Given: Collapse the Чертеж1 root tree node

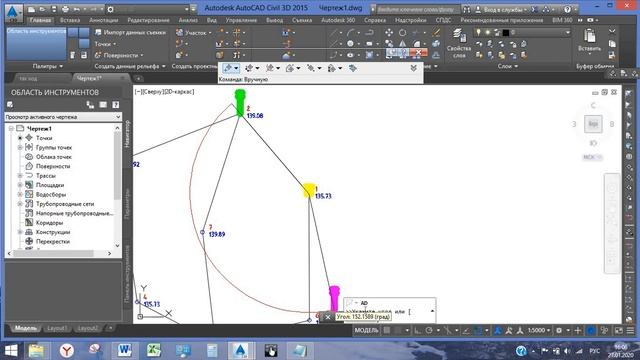Looking at the screenshot, I should pyautogui.click(x=11, y=129).
